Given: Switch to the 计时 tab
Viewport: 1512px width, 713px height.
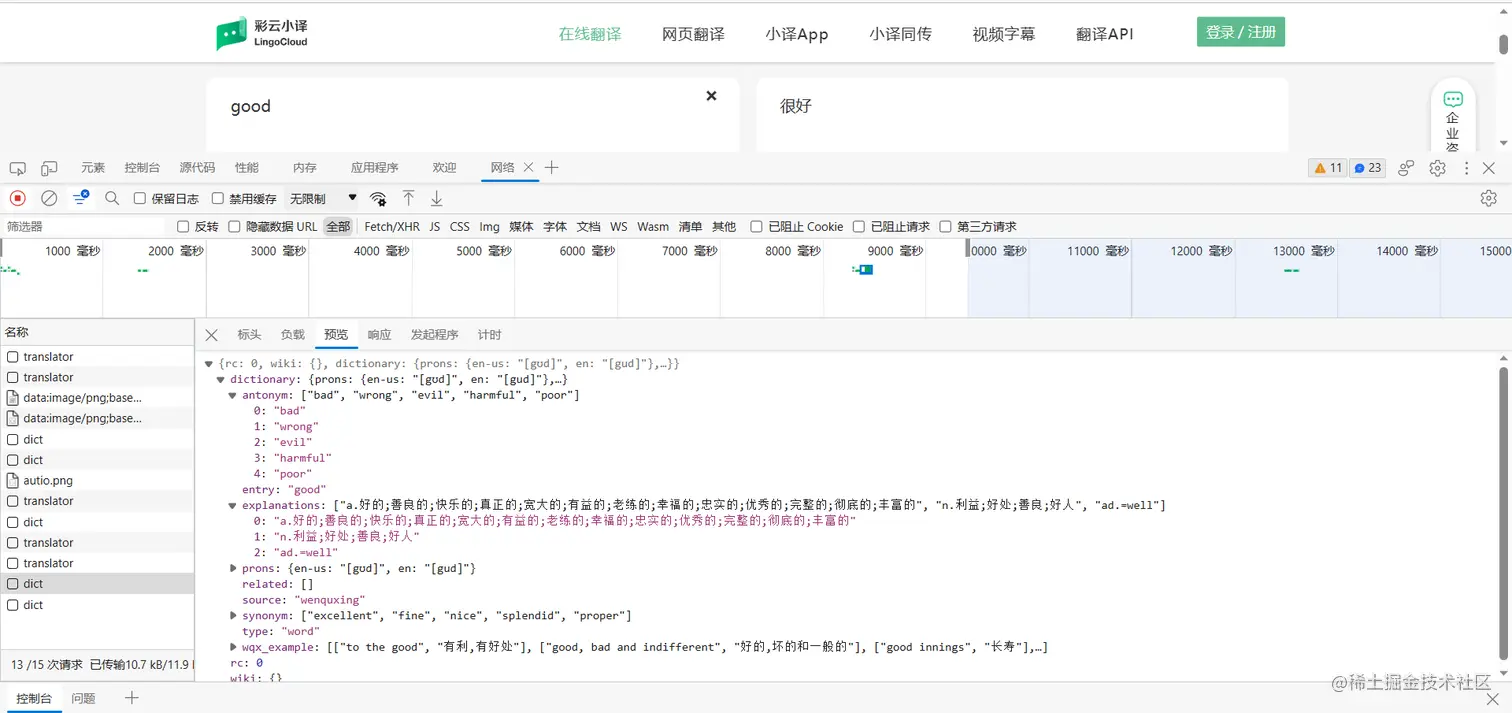Looking at the screenshot, I should click(x=489, y=335).
